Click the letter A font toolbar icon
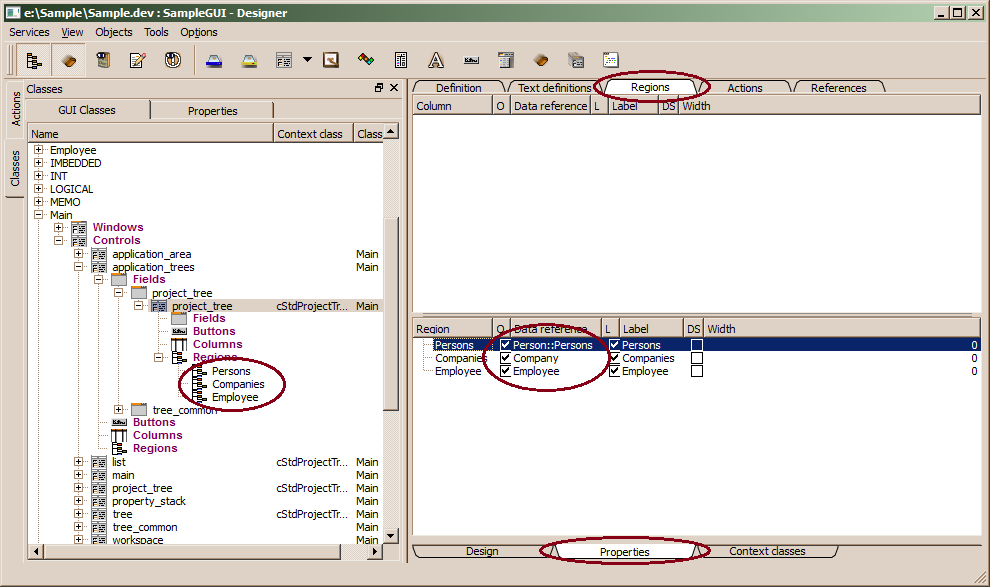Screen dimensions: 990x587 point(436,60)
